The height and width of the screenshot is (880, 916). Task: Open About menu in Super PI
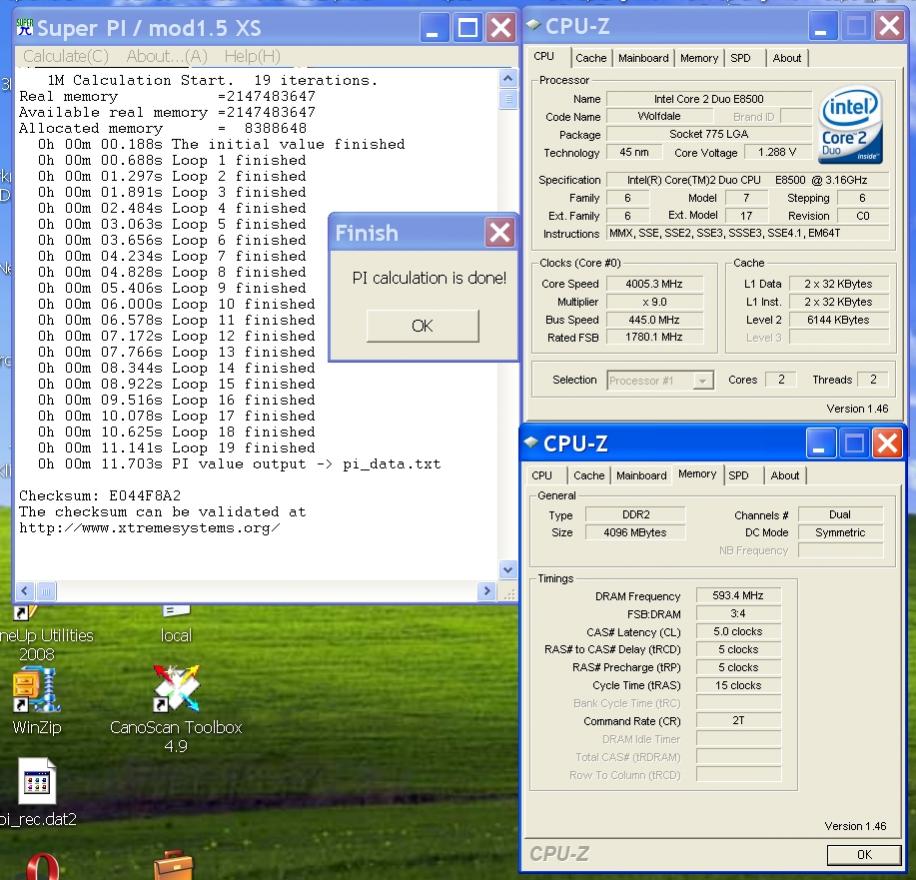pos(167,56)
